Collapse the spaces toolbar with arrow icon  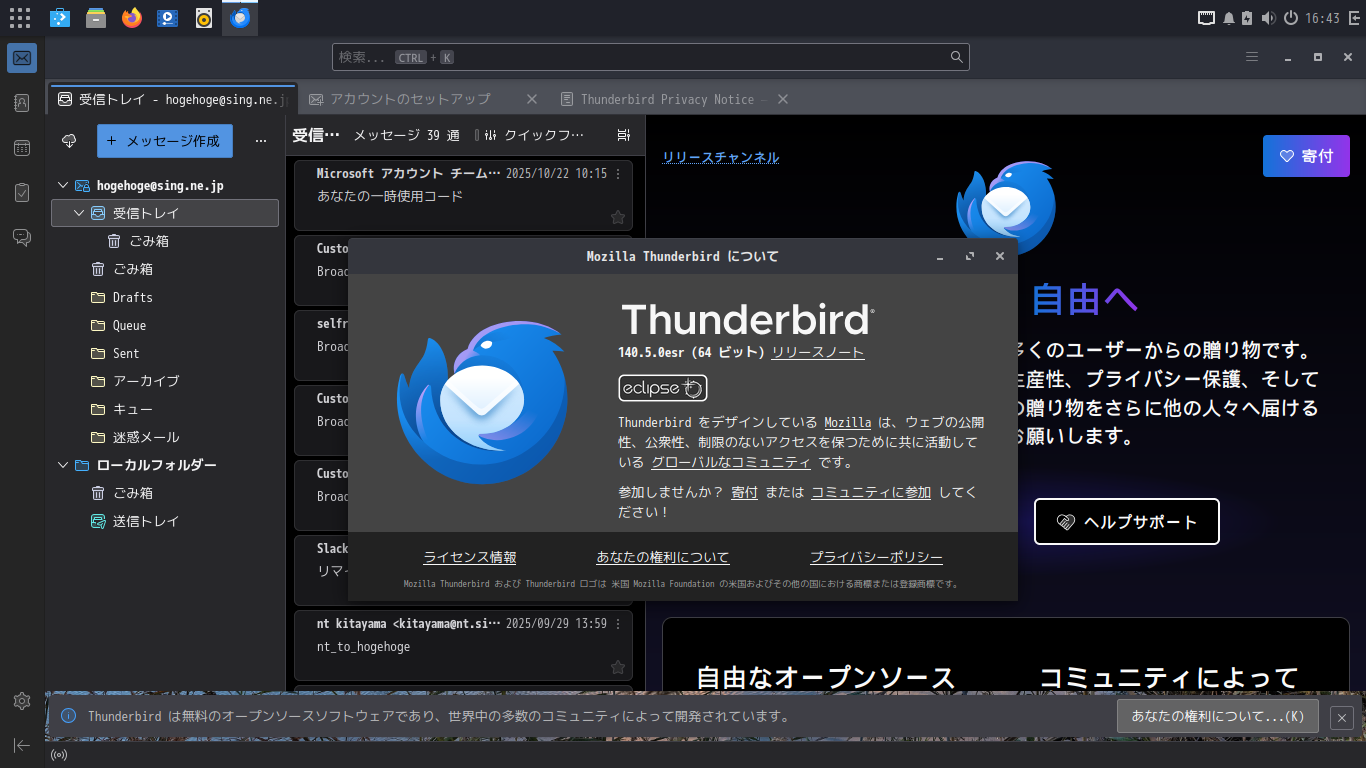[x=22, y=745]
